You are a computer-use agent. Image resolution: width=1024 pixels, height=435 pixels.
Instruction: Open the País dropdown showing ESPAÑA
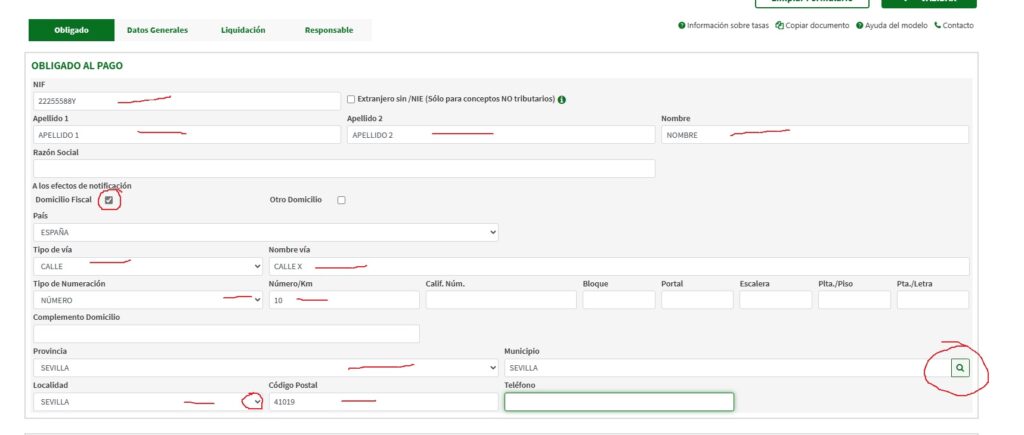[265, 232]
